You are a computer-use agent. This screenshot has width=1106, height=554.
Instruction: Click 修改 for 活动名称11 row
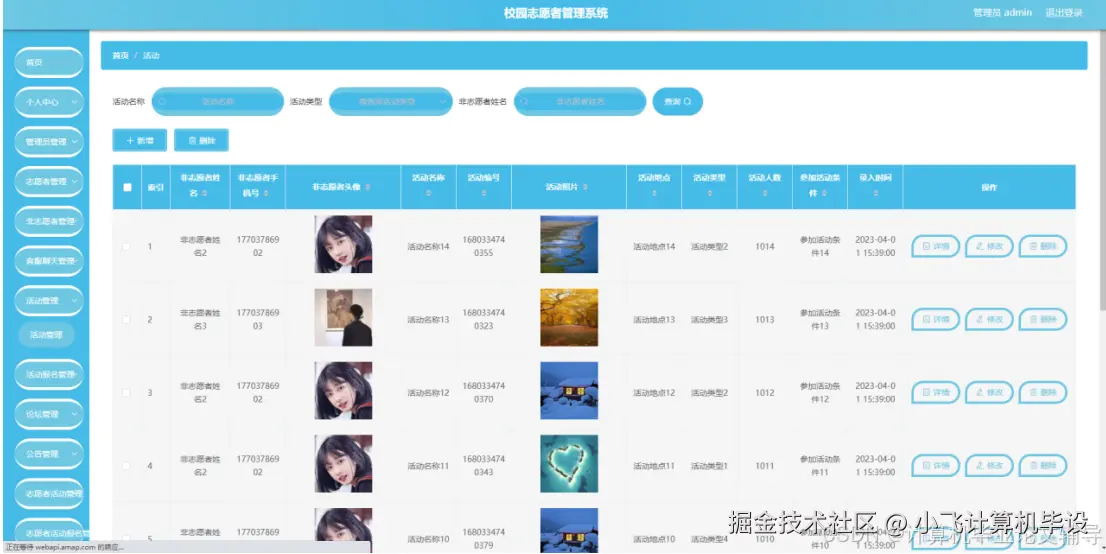[x=989, y=466]
